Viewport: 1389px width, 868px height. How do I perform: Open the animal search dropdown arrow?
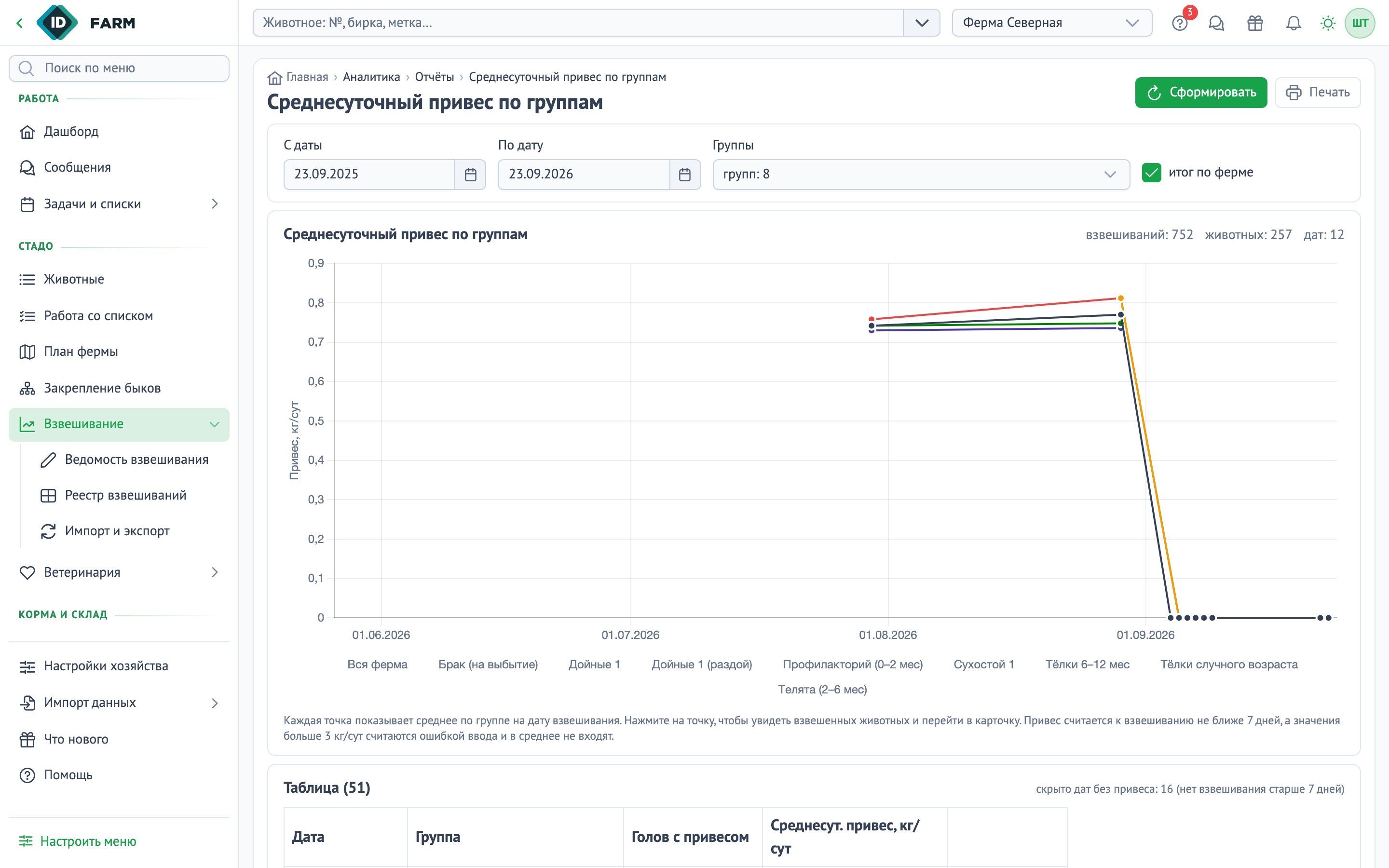pos(921,23)
